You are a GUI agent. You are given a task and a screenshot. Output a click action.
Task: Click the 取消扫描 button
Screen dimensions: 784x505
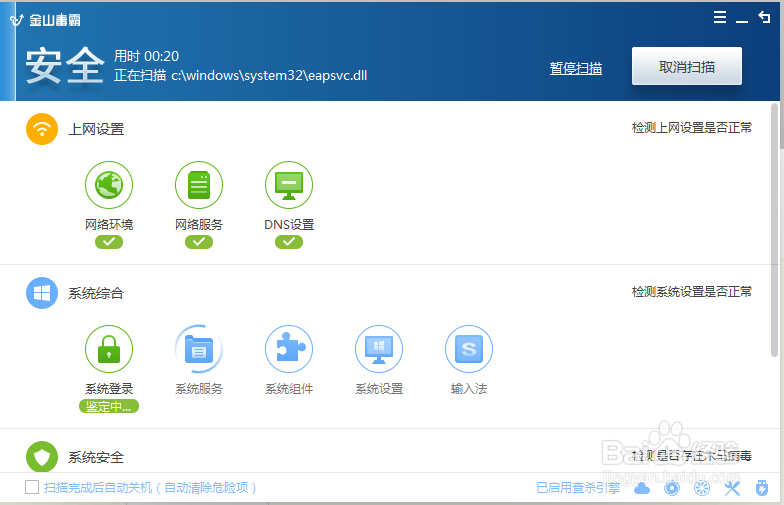[687, 66]
